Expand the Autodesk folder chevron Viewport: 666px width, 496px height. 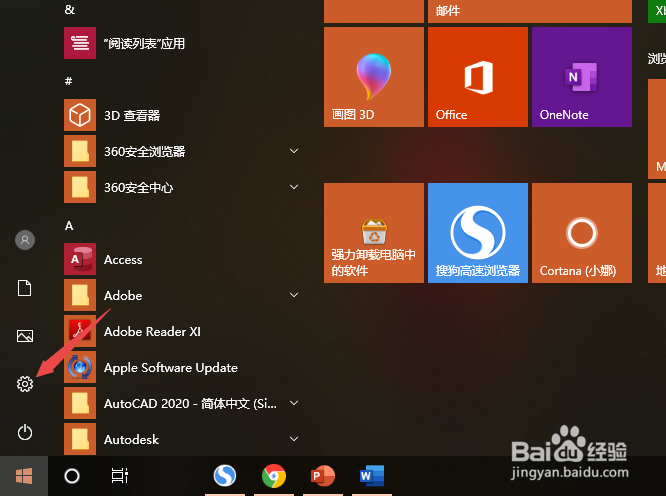[x=294, y=439]
